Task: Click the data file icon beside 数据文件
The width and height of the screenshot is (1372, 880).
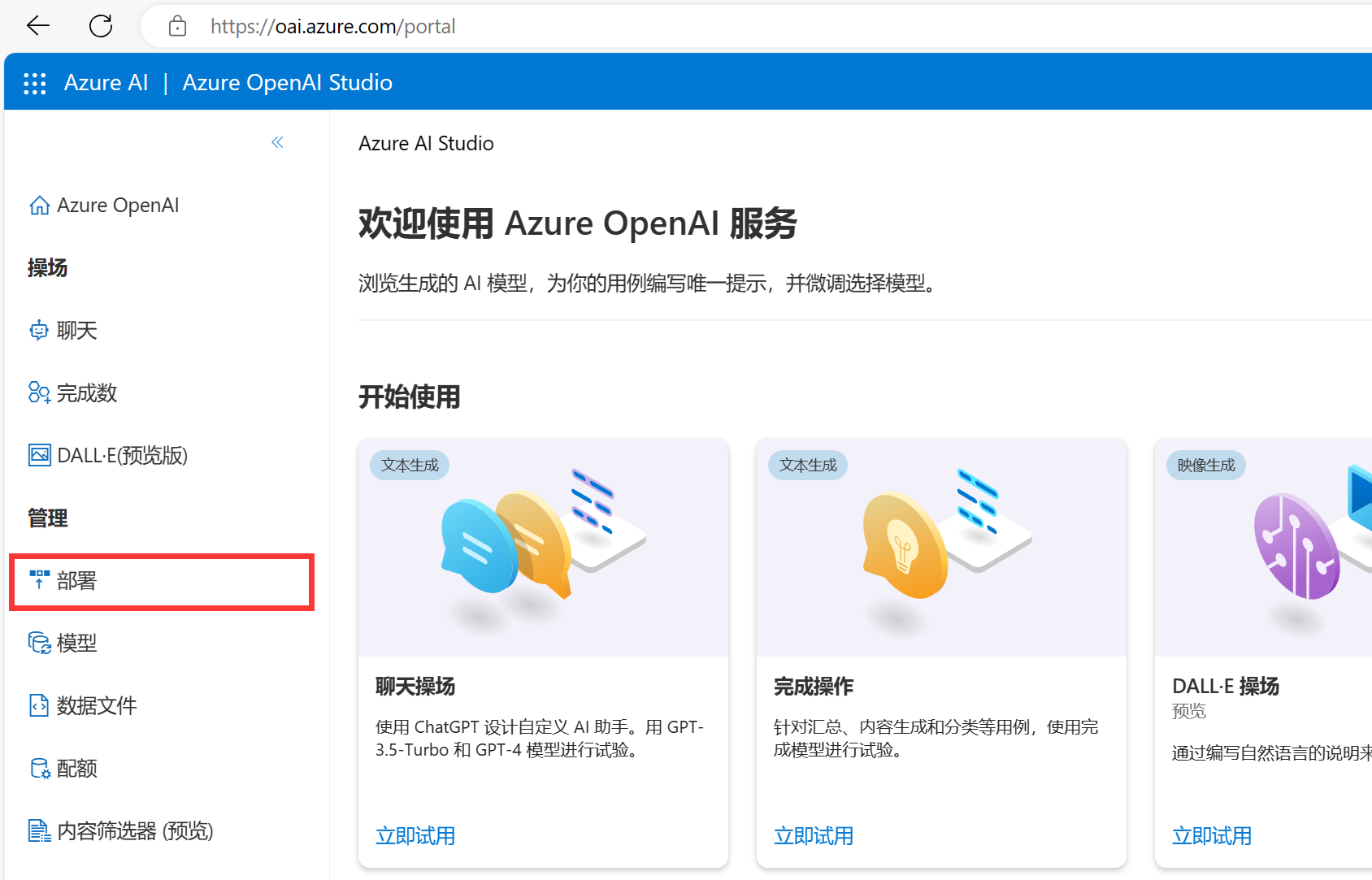Action: [39, 705]
